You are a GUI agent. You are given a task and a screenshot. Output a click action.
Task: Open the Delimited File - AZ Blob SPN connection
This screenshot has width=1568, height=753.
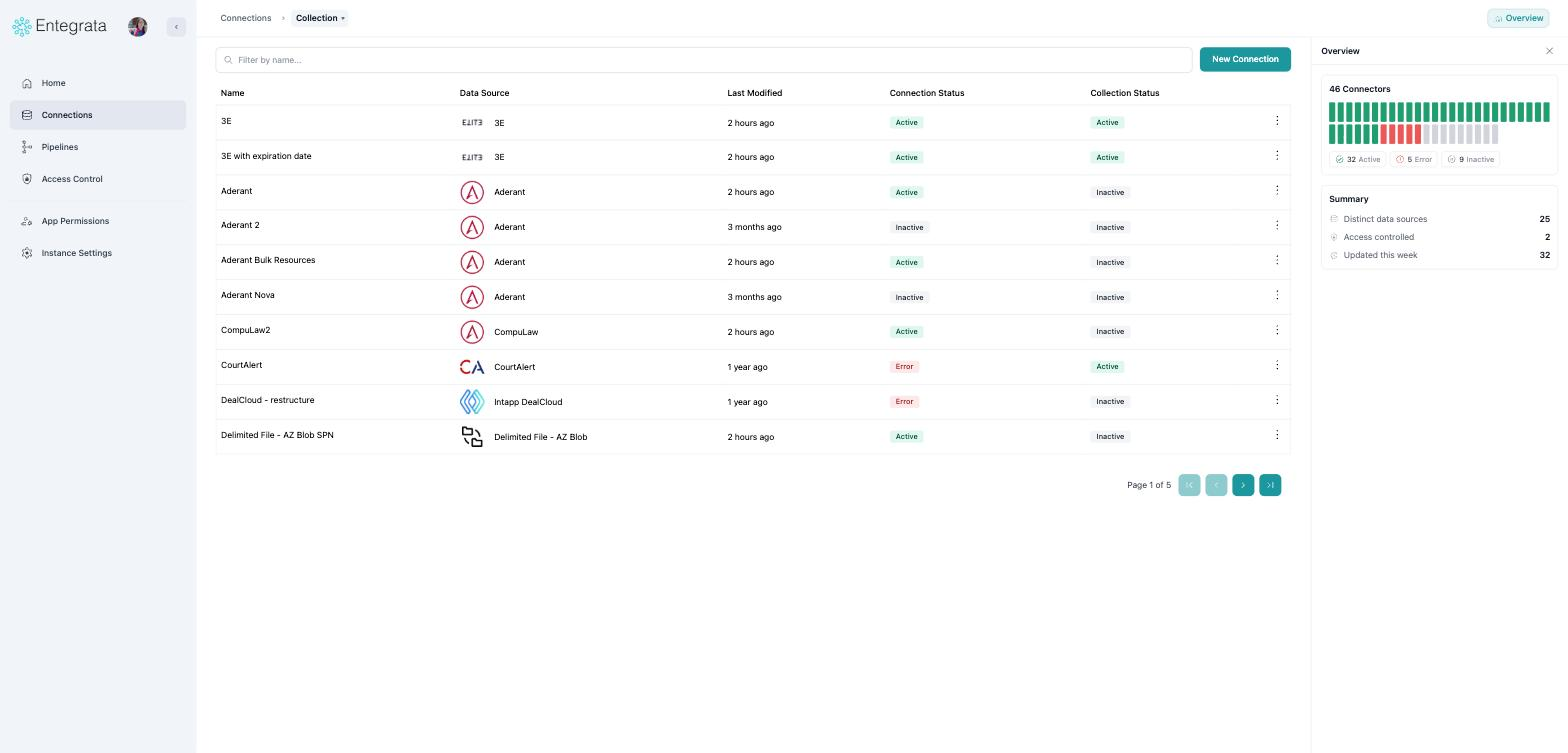click(x=277, y=435)
